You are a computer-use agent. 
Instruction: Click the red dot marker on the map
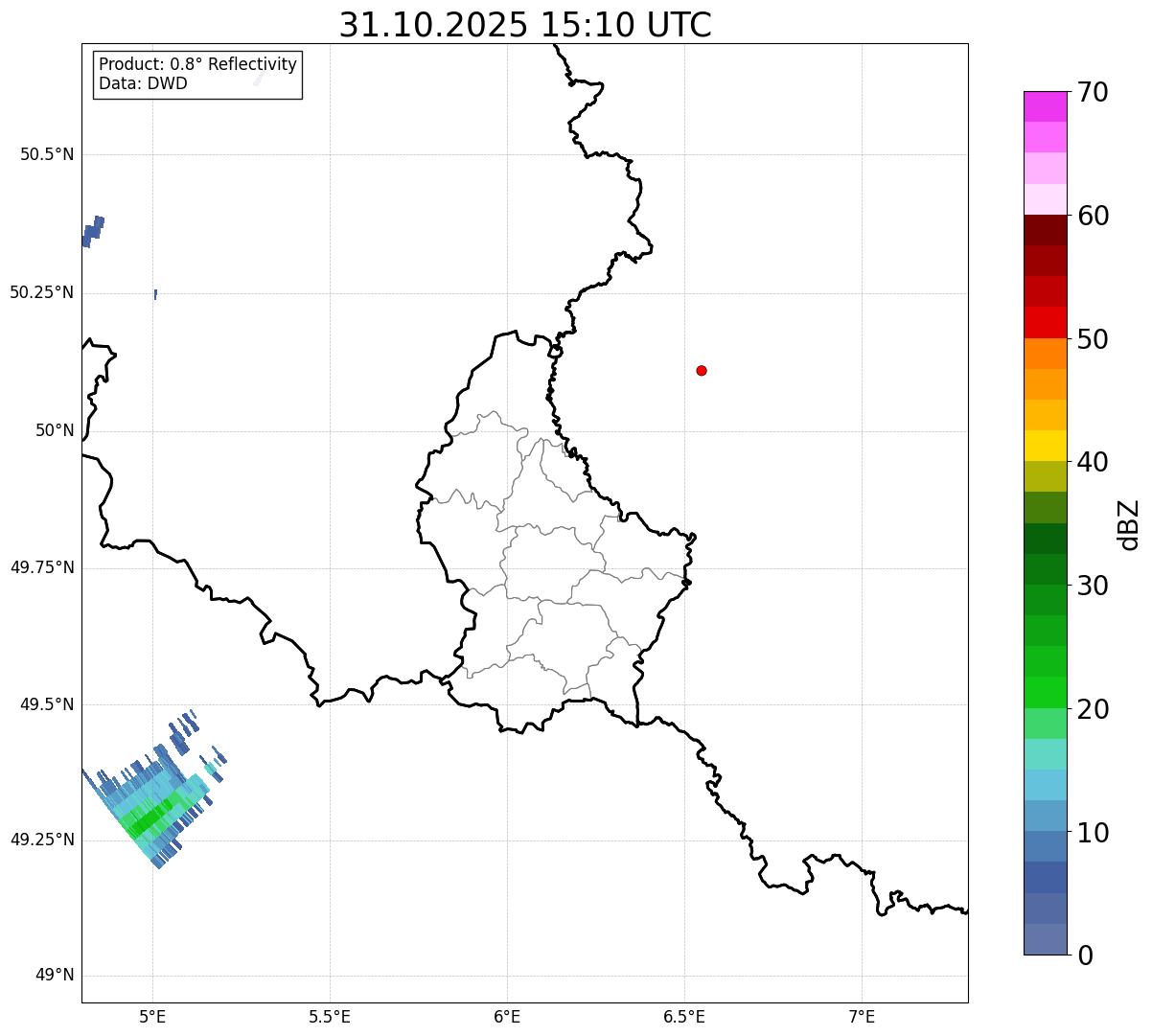click(x=702, y=370)
